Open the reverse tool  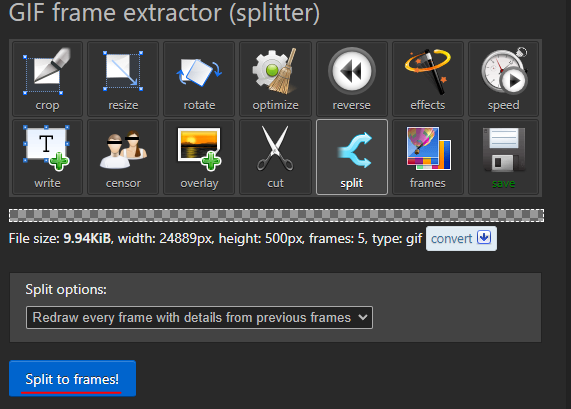pos(351,79)
